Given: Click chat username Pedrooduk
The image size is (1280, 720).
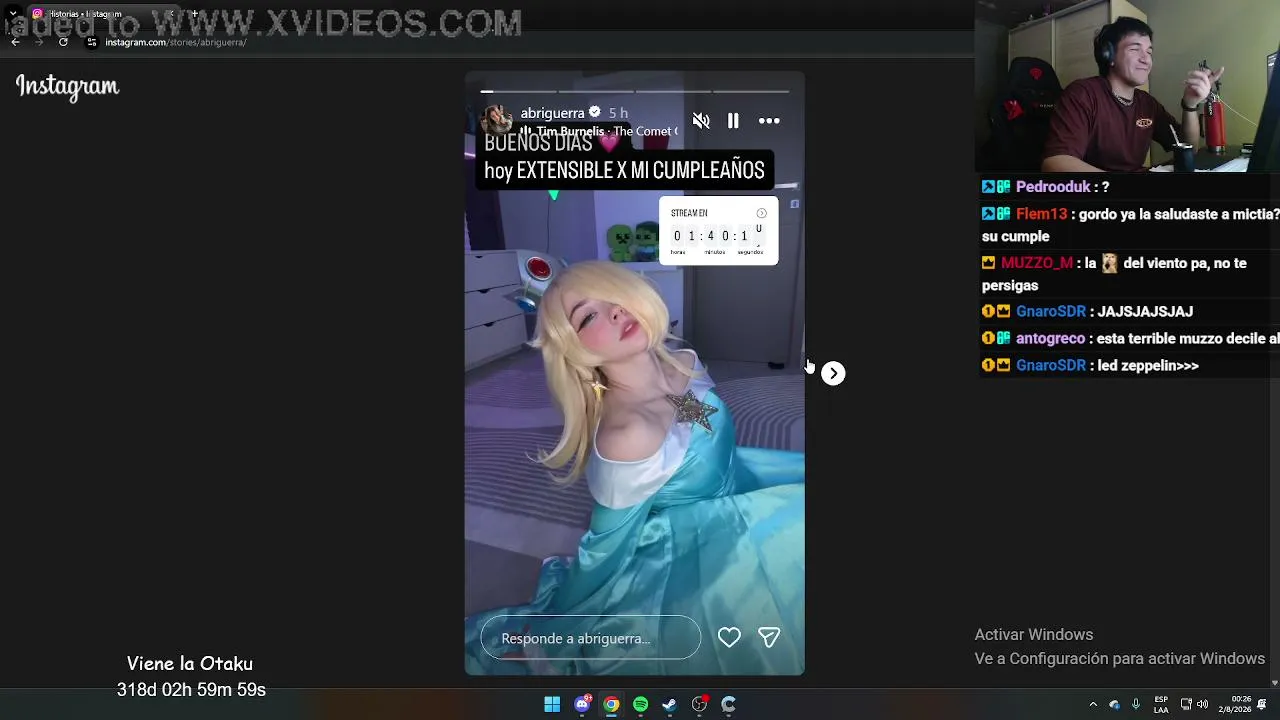Looking at the screenshot, I should point(1053,187).
